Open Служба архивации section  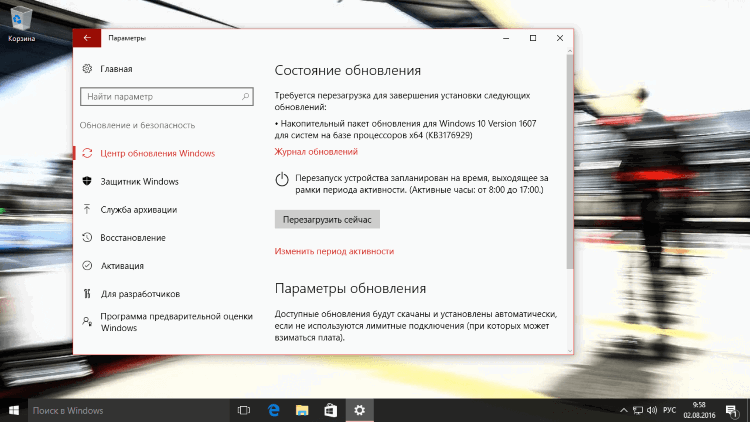(139, 210)
